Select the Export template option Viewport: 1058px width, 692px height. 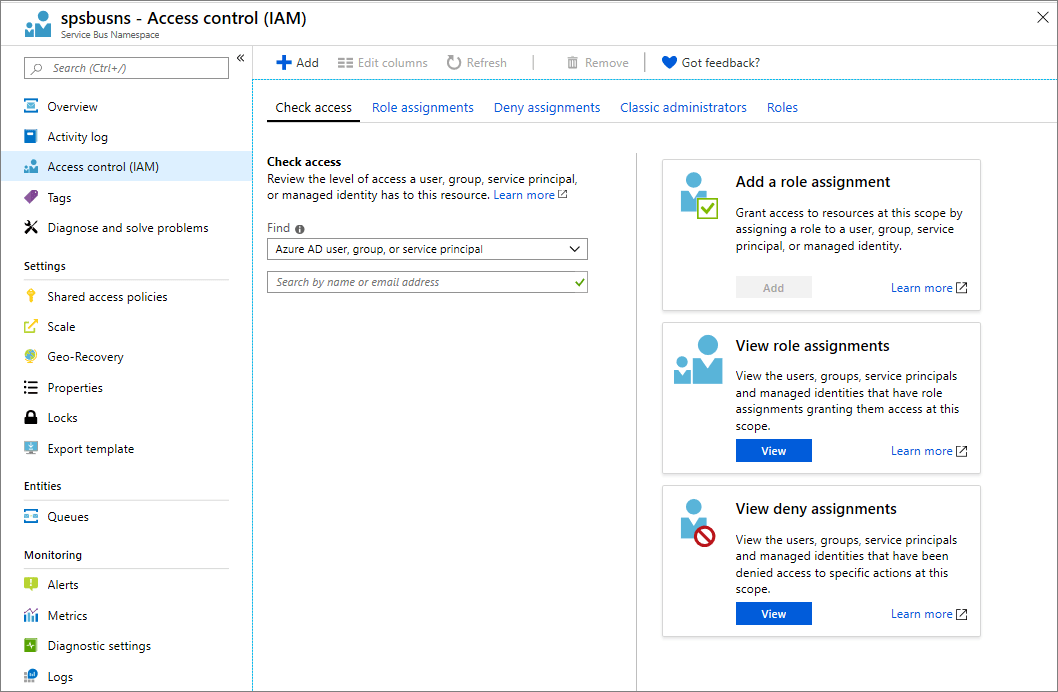(91, 448)
